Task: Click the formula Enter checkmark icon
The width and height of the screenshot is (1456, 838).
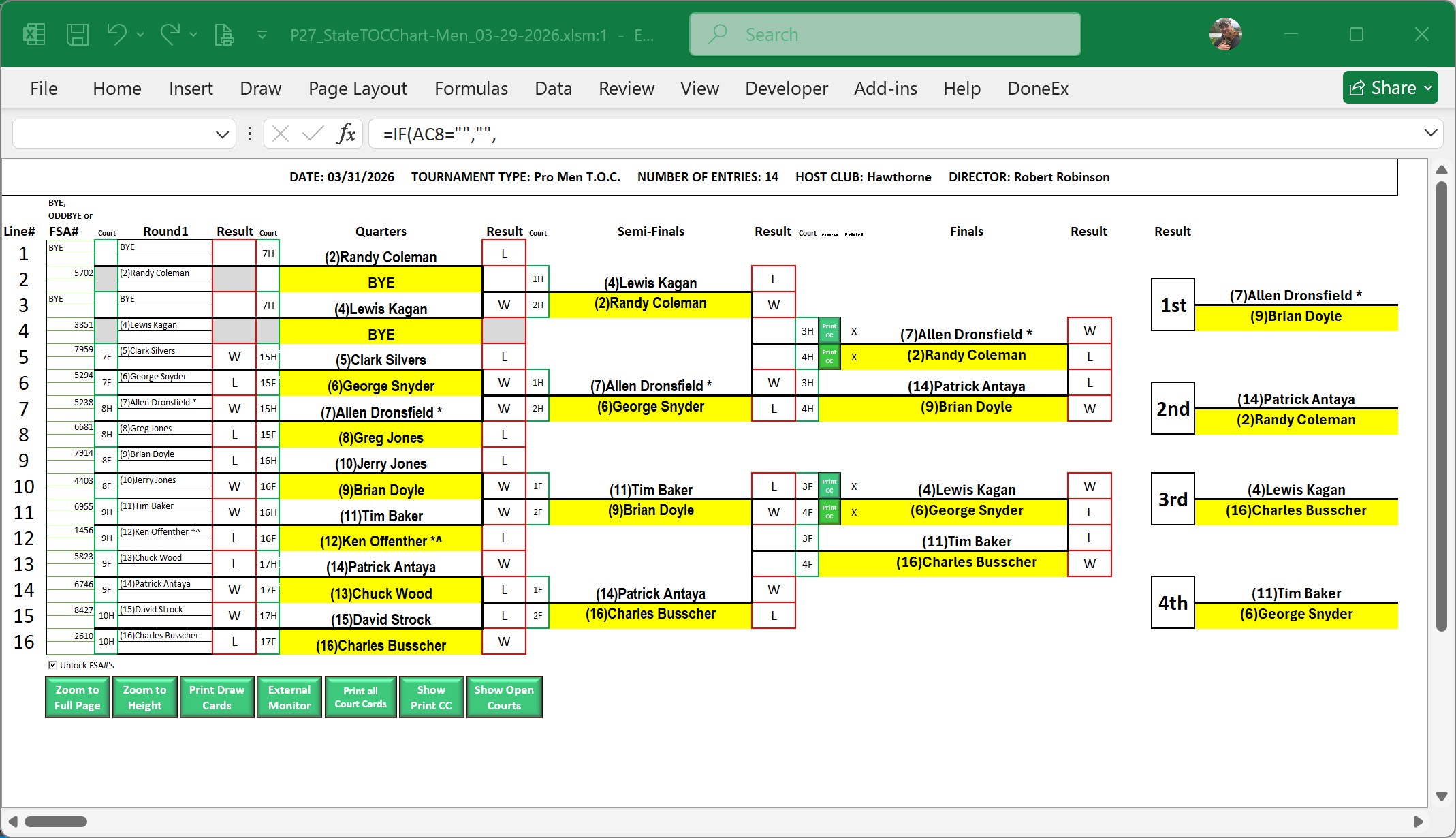Action: coord(313,134)
